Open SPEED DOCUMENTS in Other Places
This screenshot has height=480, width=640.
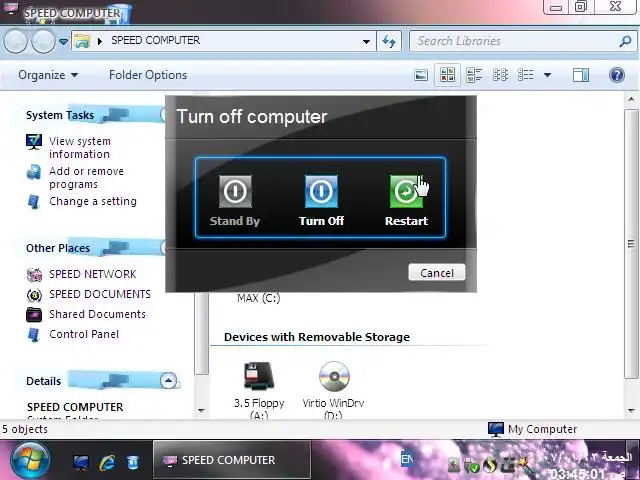(x=100, y=294)
